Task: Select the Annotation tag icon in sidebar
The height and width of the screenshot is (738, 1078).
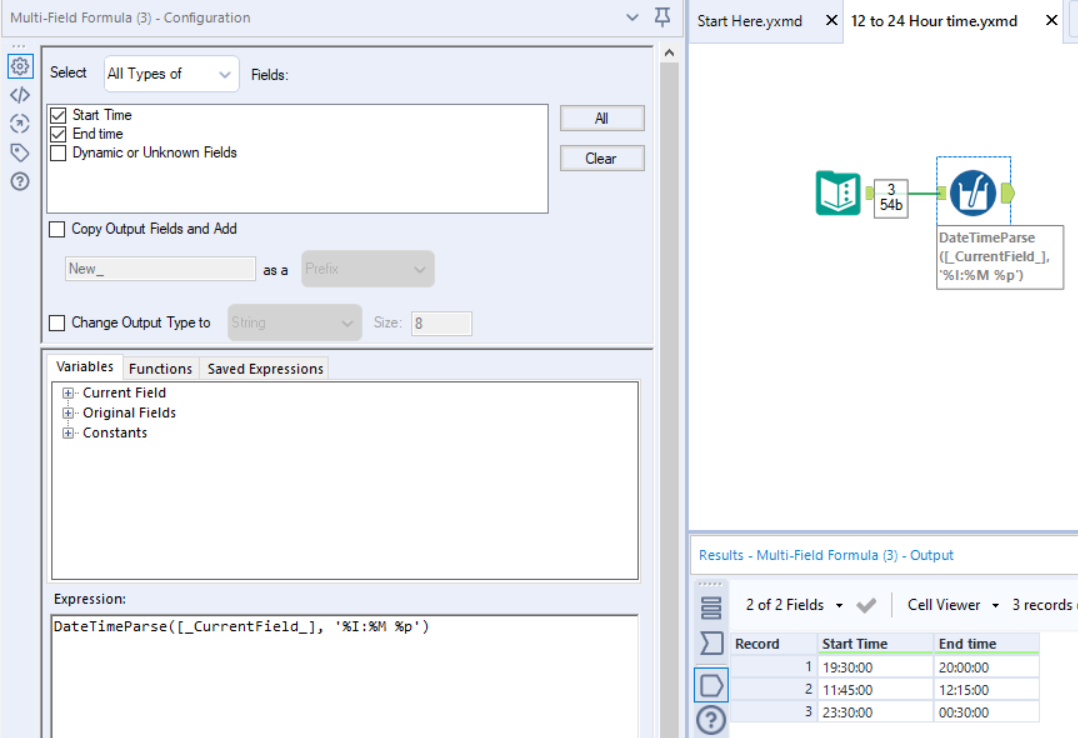Action: pos(20,152)
